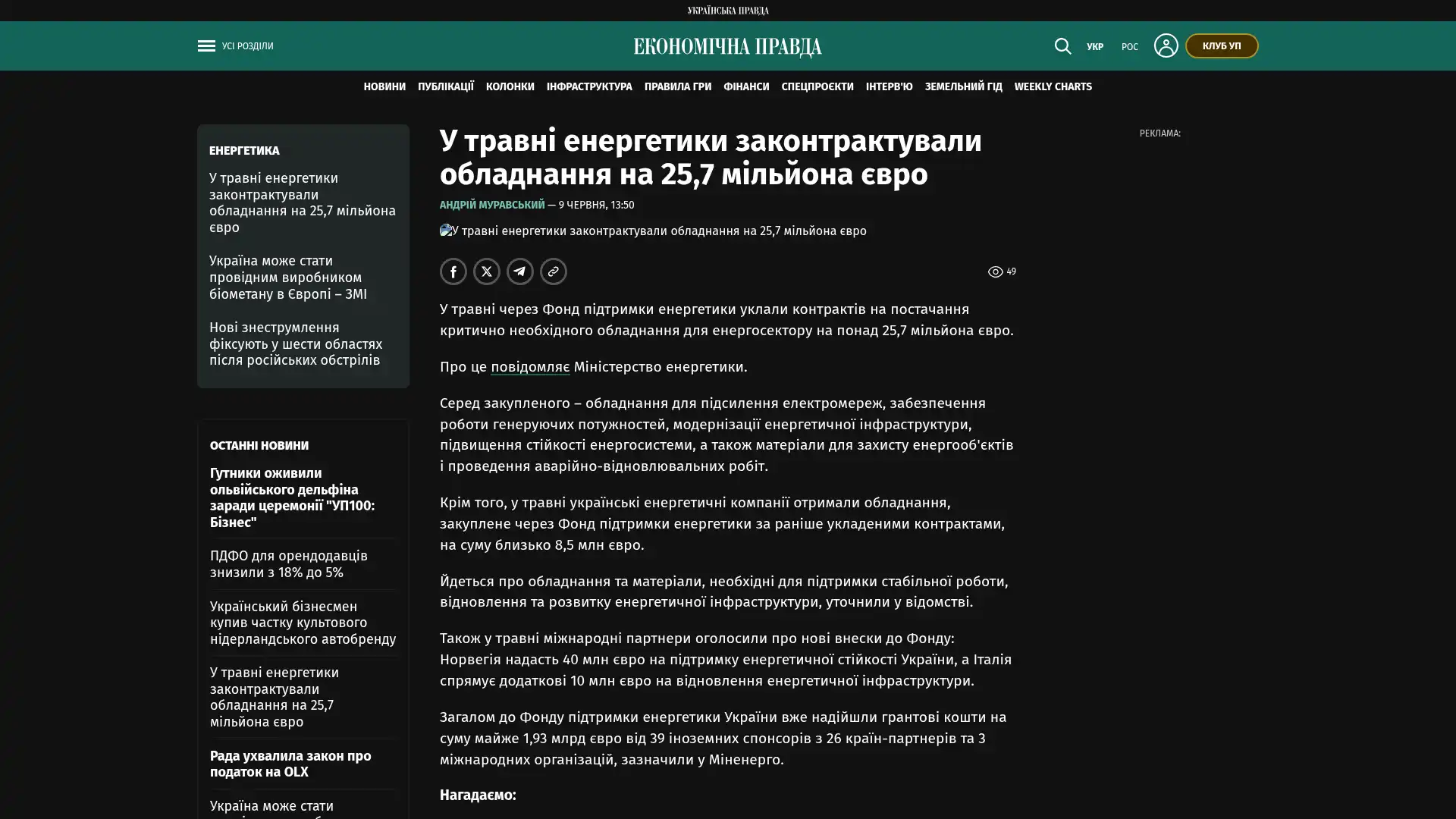Click the views eye icon

(995, 271)
